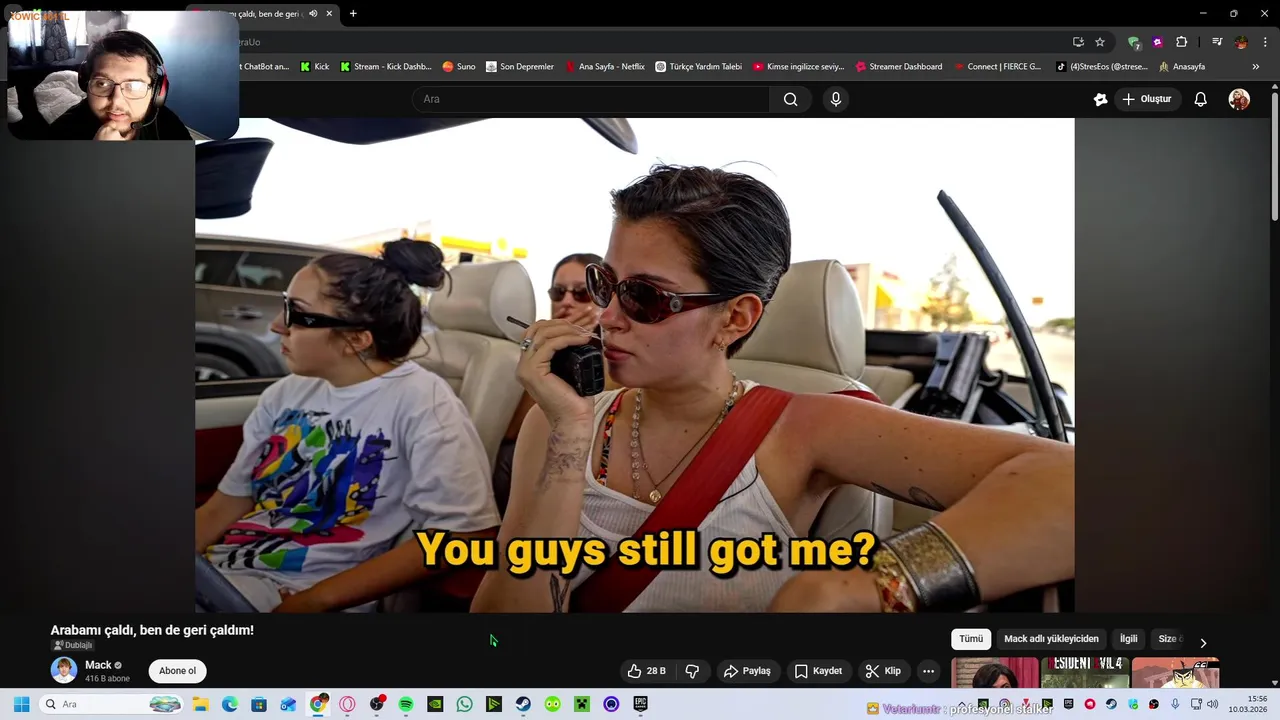Viewport: 1280px width, 720px height.
Task: Open the Suno bookmark
Action: point(459,67)
